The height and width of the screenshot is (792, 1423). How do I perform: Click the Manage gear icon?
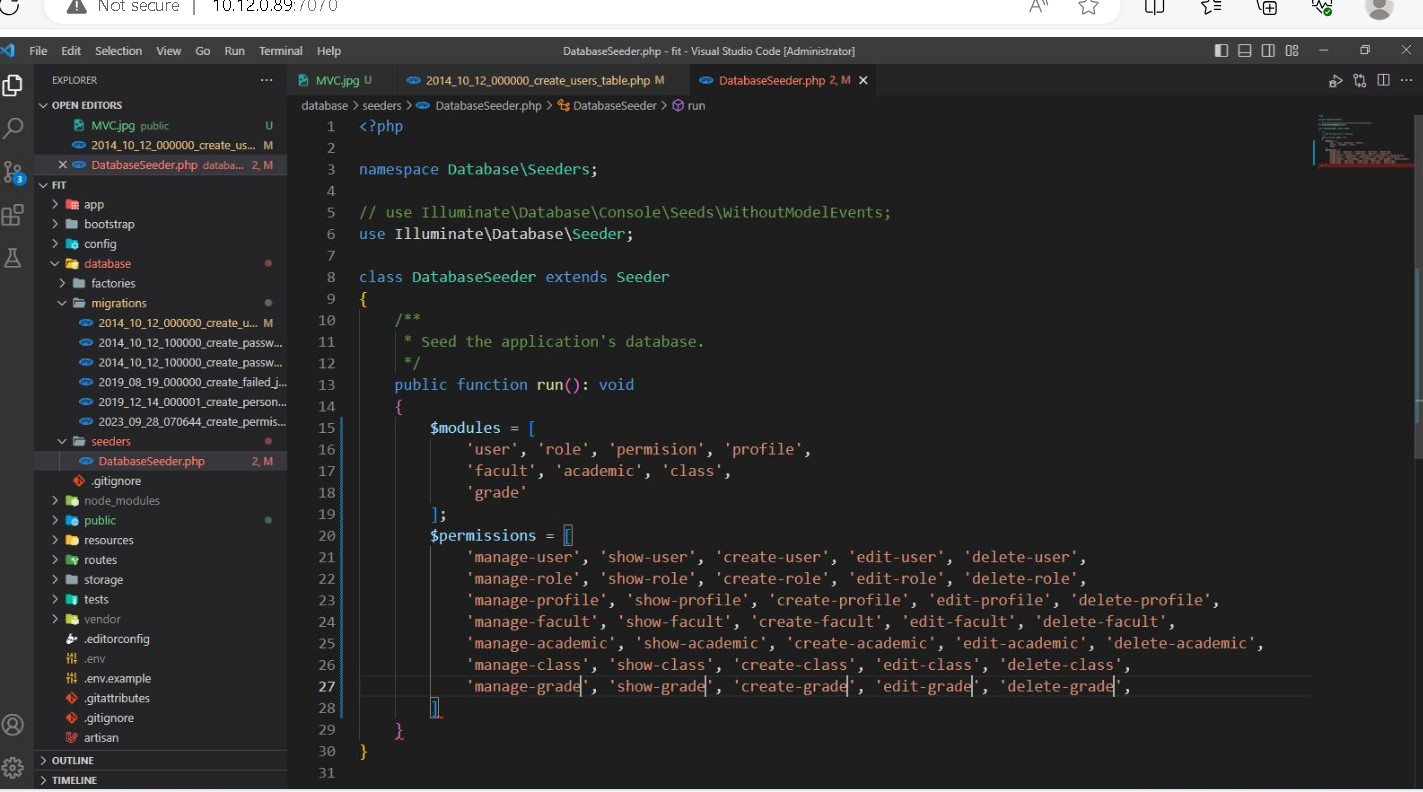(x=13, y=767)
